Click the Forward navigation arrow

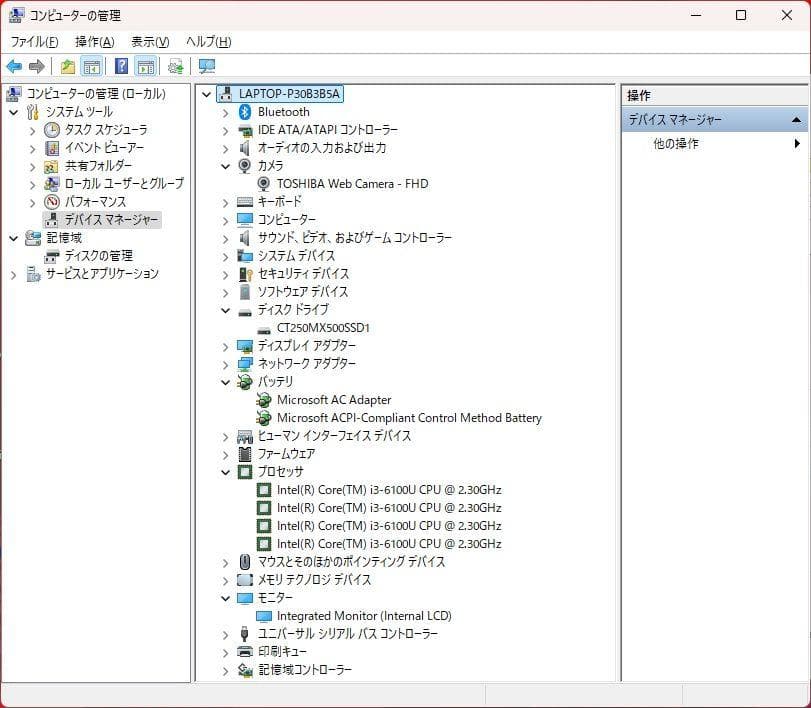coord(37,66)
